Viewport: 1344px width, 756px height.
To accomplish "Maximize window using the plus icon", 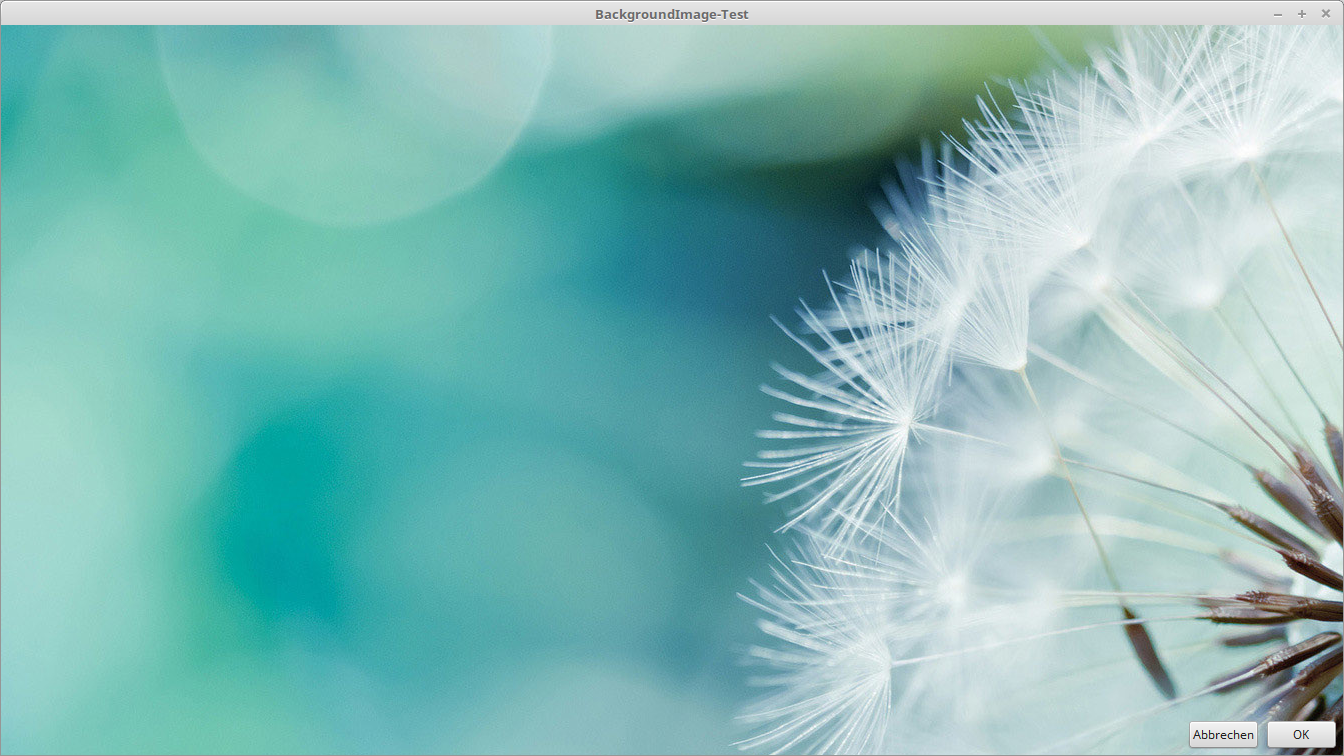I will coord(1302,14).
